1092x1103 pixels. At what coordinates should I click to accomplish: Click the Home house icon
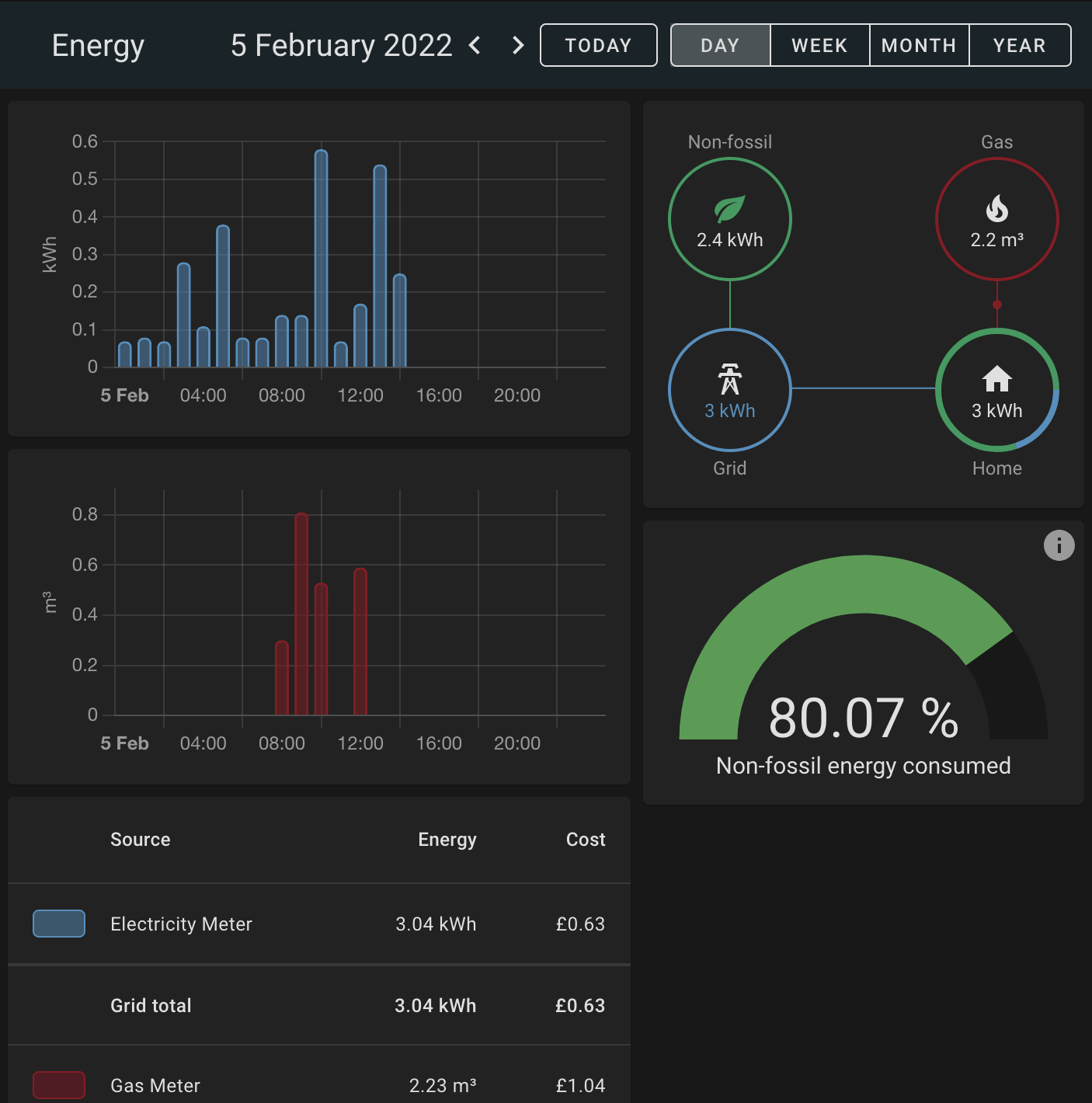[997, 379]
